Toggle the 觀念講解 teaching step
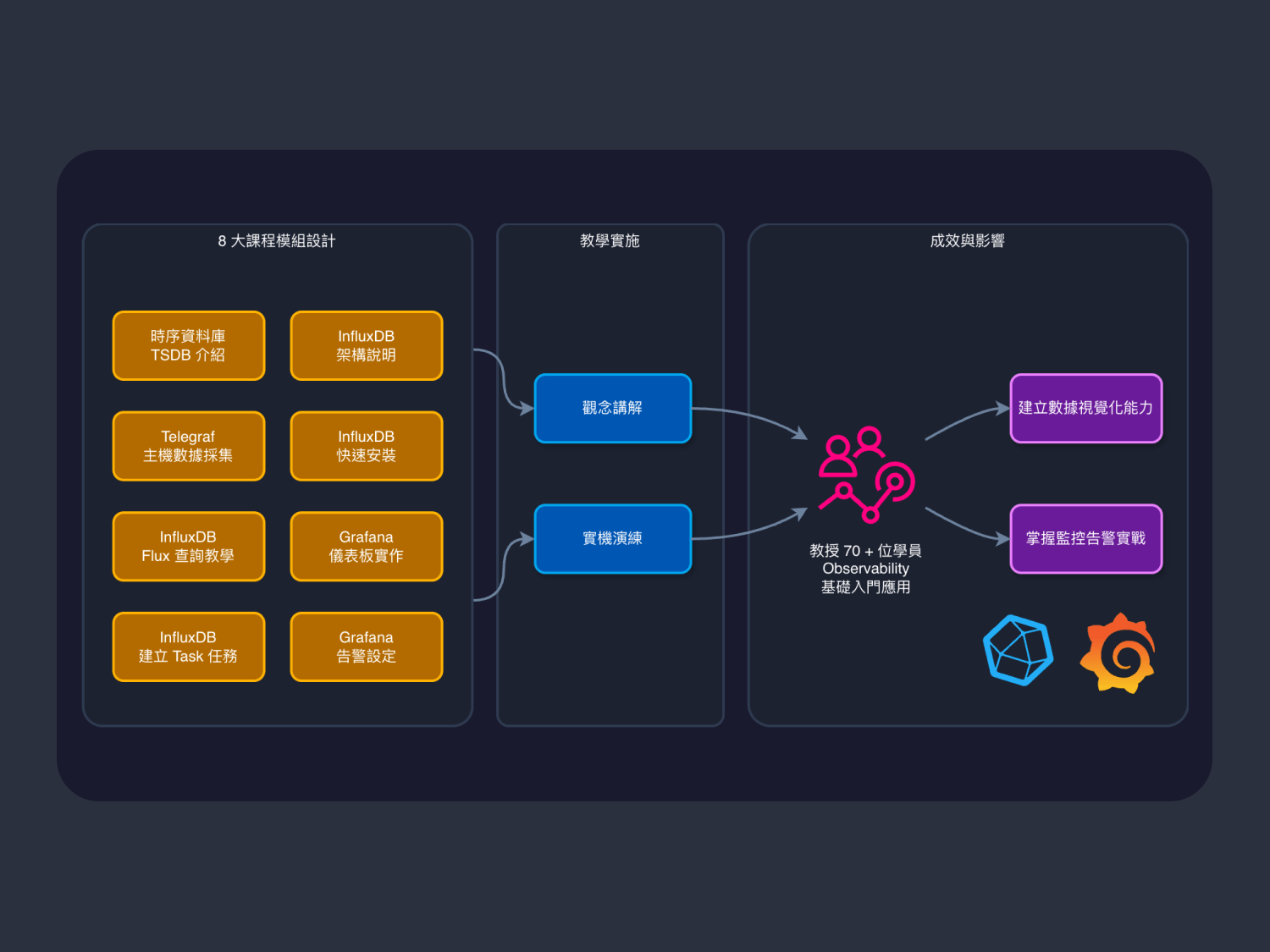The height and width of the screenshot is (952, 1270). 612,408
